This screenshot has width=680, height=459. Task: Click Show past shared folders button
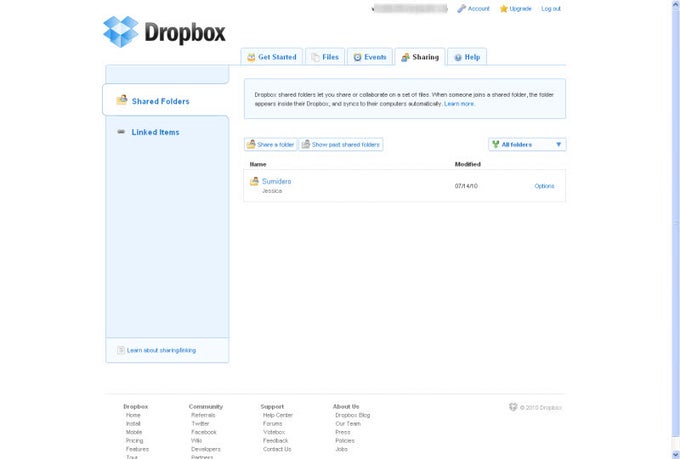(341, 144)
